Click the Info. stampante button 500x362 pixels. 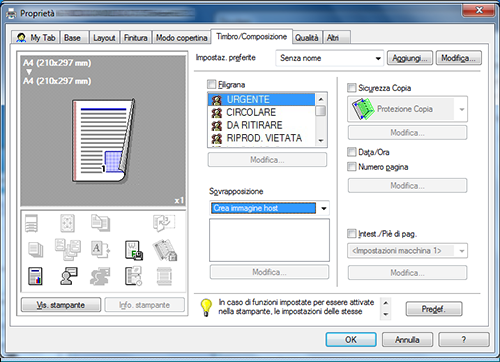144,305
